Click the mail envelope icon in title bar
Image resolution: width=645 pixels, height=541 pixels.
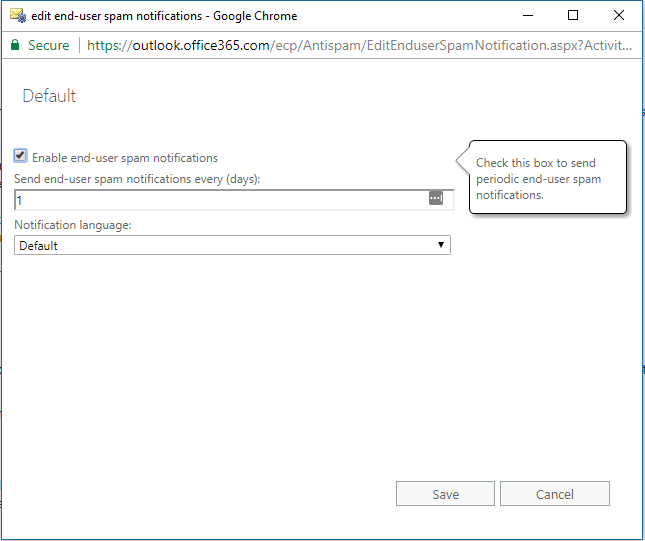[x=18, y=16]
